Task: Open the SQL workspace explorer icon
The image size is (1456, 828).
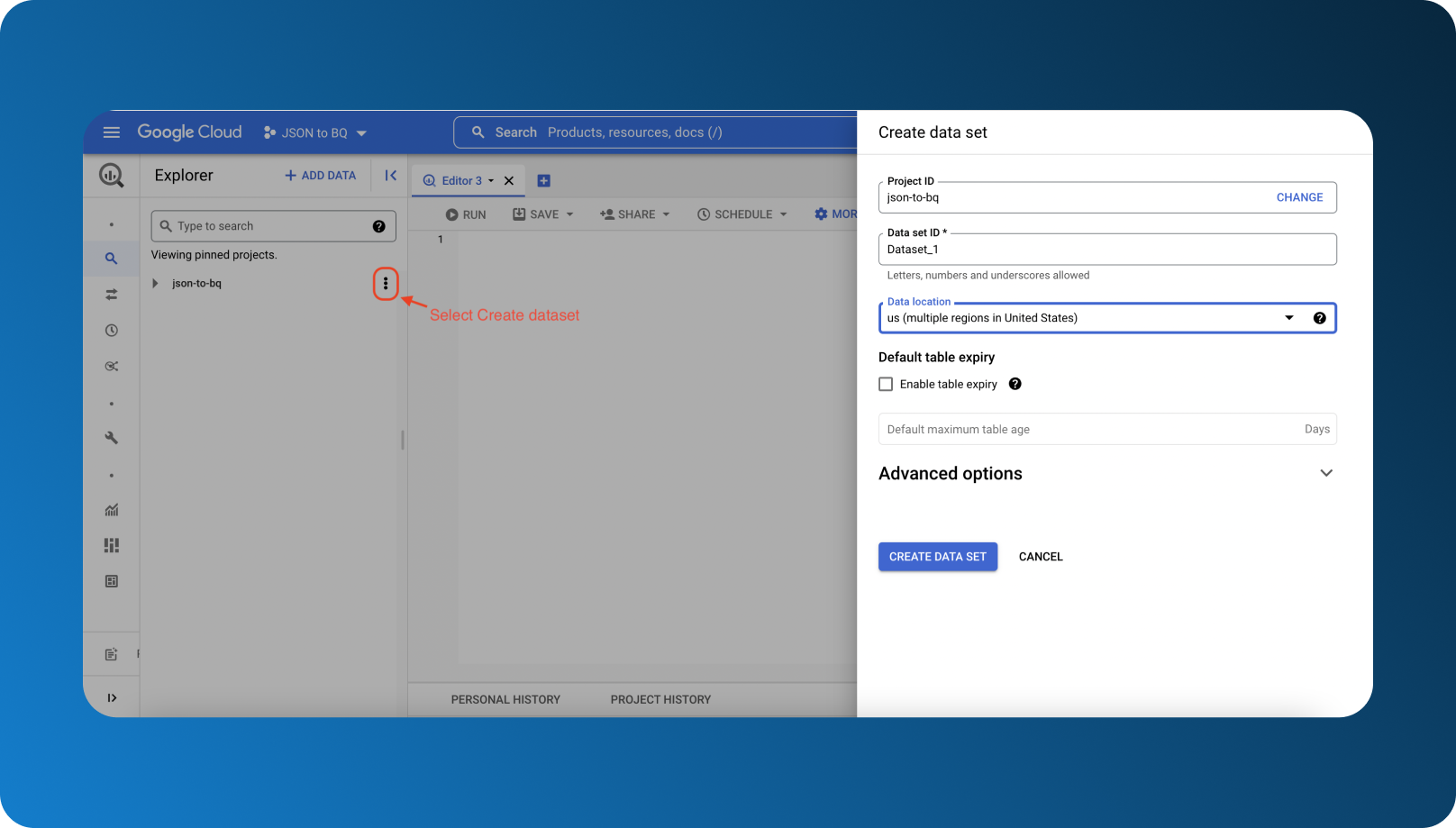Action: point(111,176)
